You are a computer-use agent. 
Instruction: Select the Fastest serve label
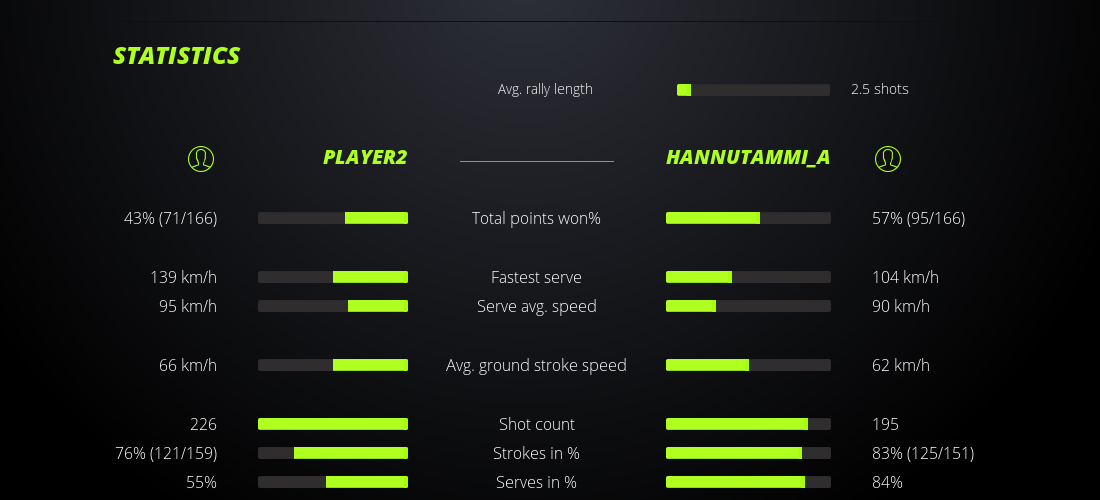[536, 277]
